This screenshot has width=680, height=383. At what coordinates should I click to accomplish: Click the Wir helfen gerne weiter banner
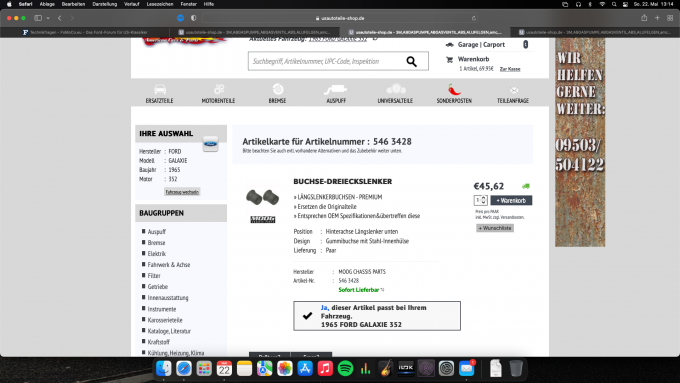pos(580,142)
